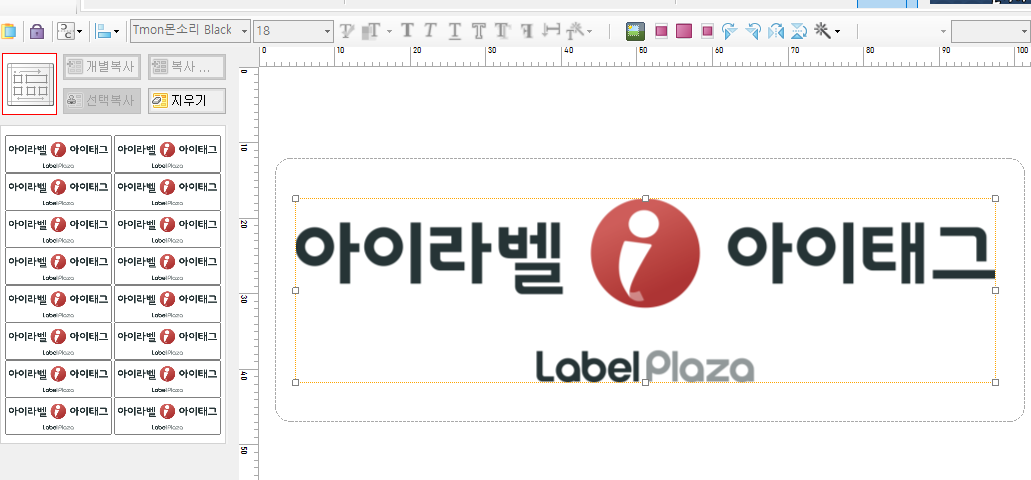
Task: Select the last row left label thumbnail
Action: click(59, 416)
